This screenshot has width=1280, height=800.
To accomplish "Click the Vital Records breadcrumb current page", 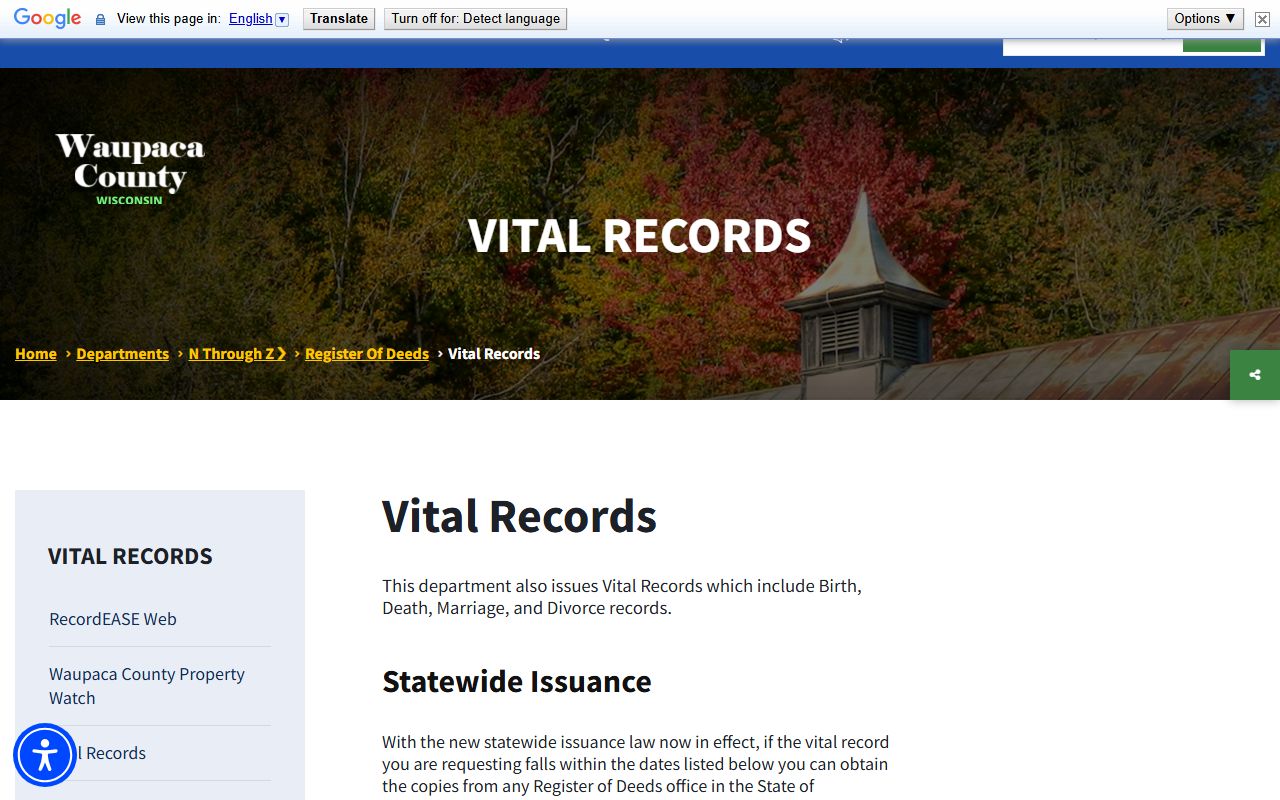I will pos(494,354).
